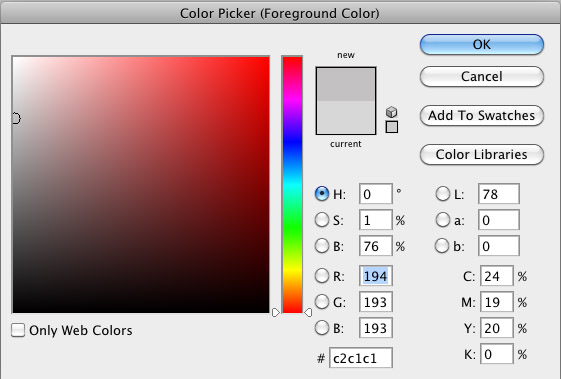Click the right hue slider arrow

pyautogui.click(x=308, y=312)
